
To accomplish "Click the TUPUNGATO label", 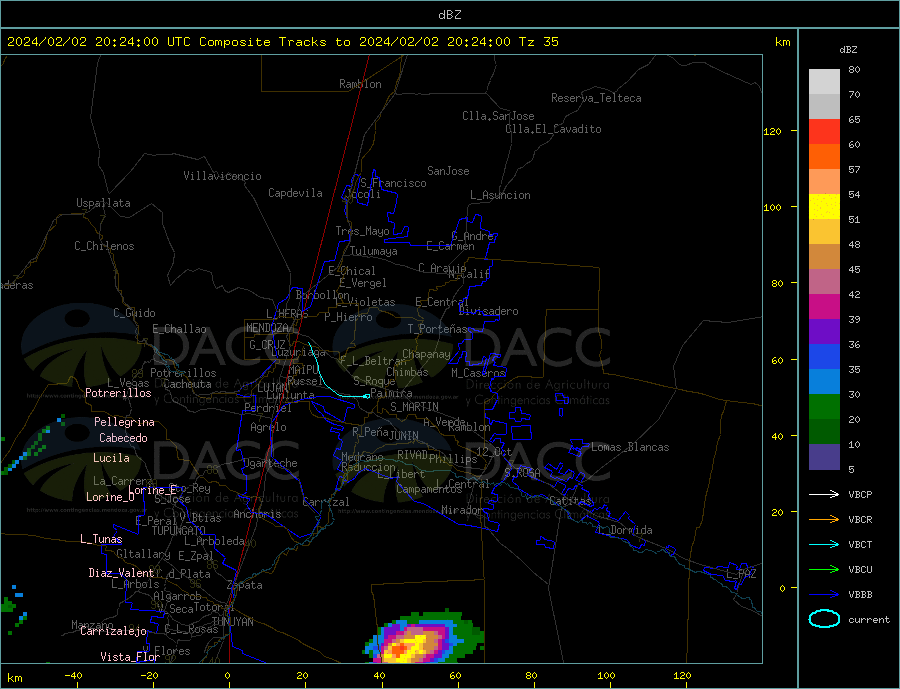I will tap(178, 531).
